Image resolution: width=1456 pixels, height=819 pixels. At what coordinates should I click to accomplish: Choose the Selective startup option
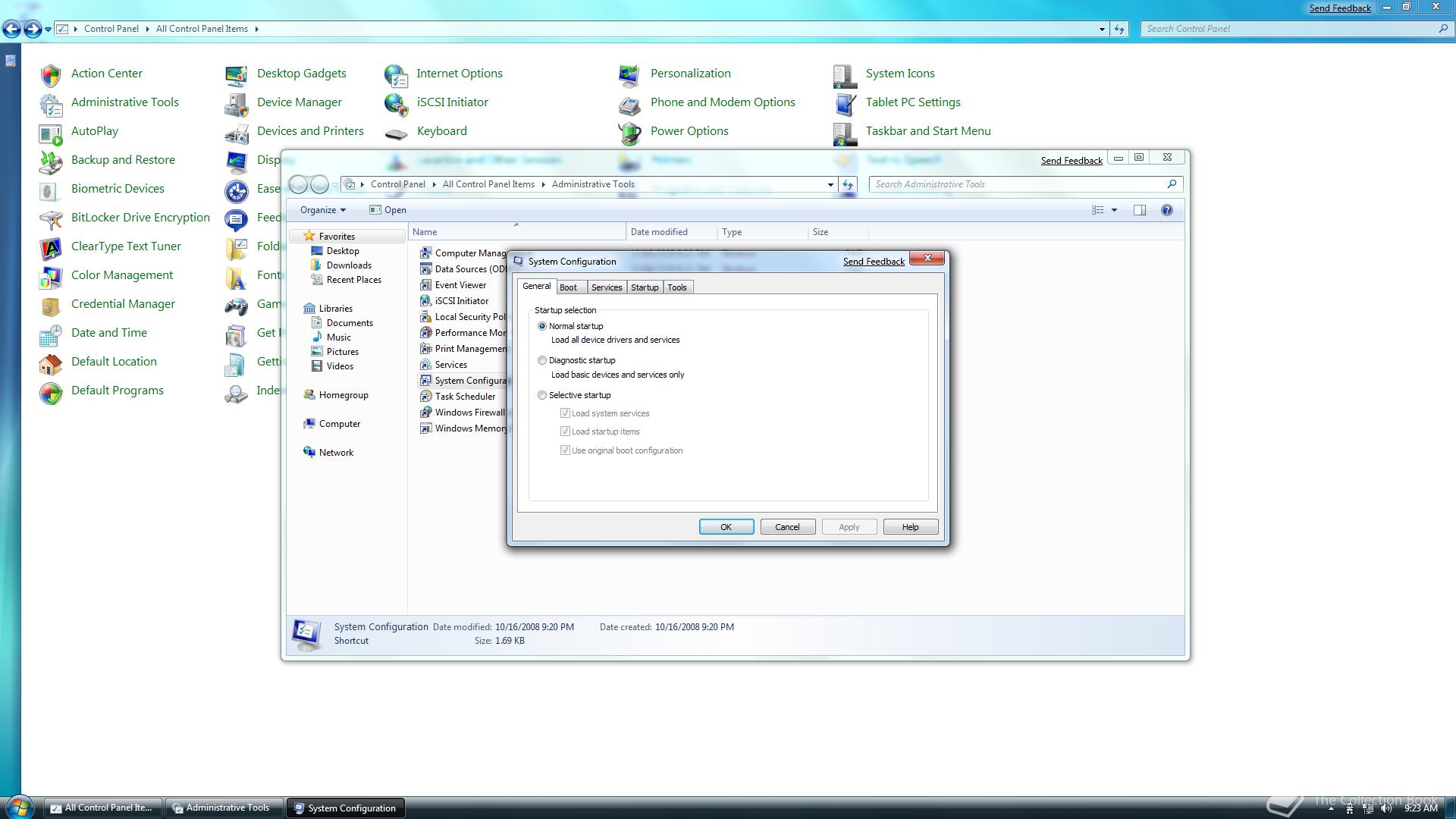pos(542,395)
